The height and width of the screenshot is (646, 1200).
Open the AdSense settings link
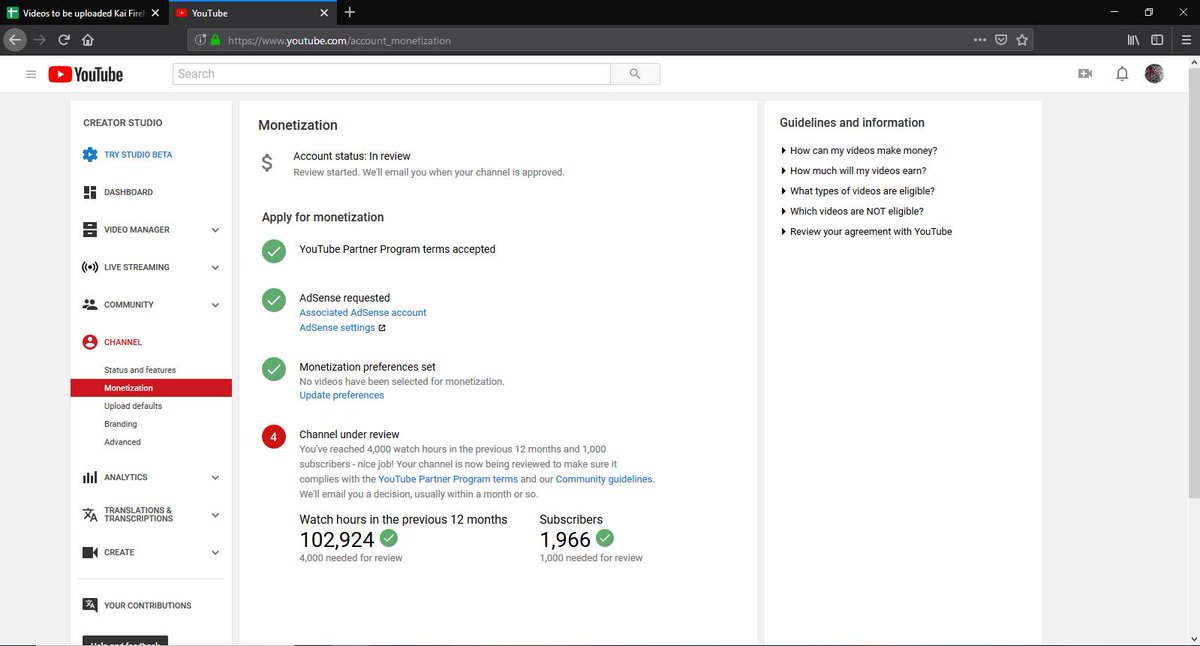[337, 328]
